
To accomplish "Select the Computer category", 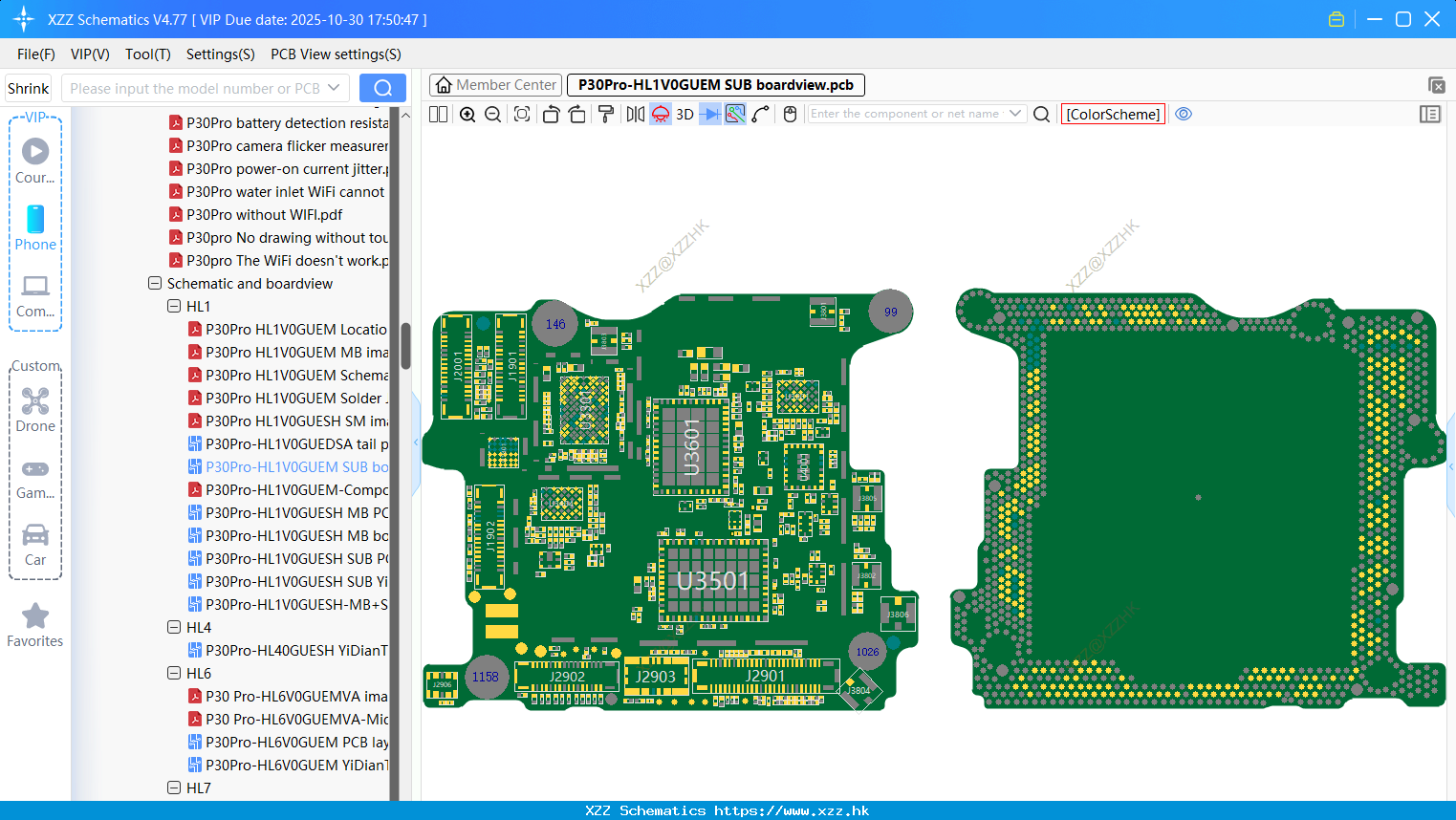I will point(35,296).
